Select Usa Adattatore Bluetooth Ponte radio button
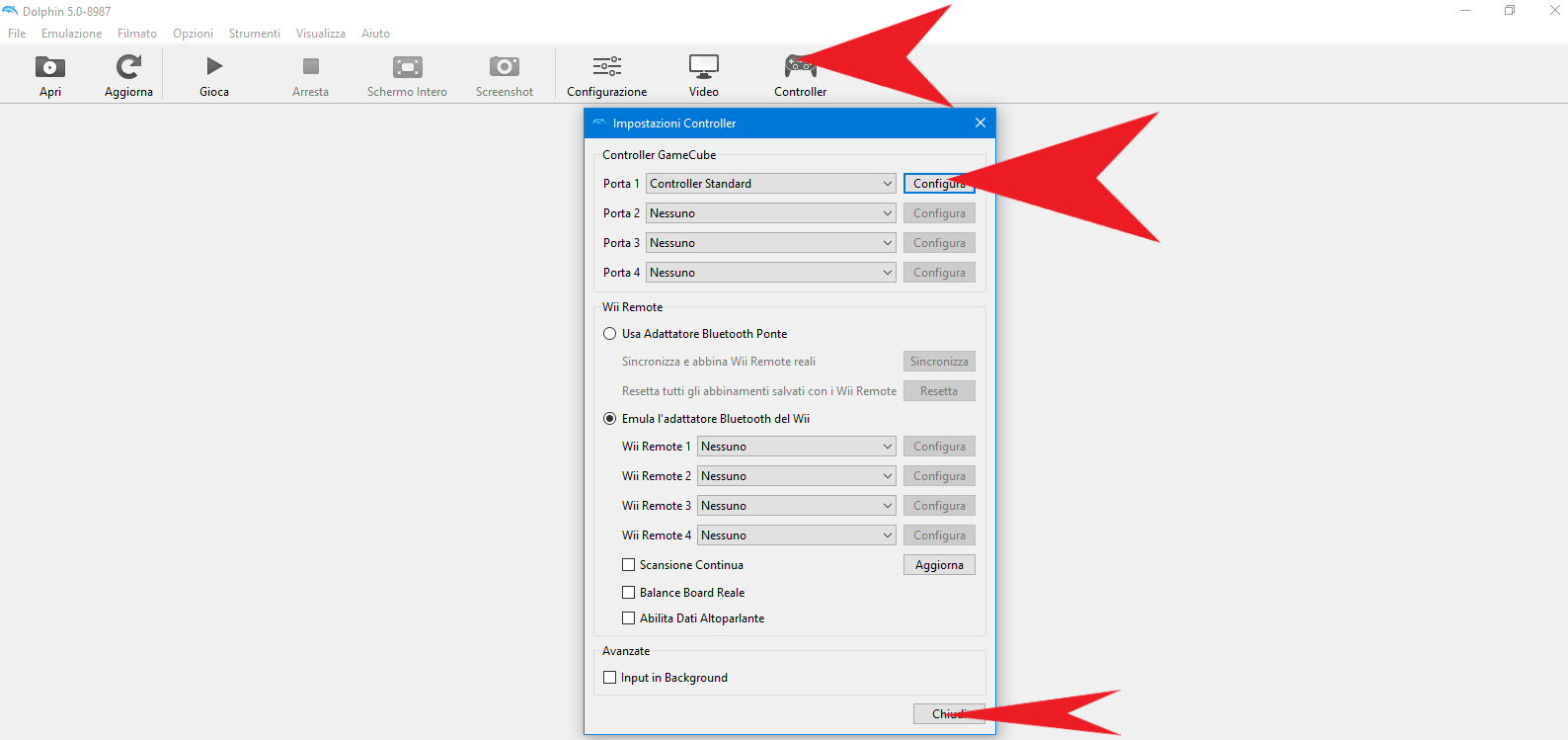Viewport: 1568px width, 740px height. tap(610, 334)
